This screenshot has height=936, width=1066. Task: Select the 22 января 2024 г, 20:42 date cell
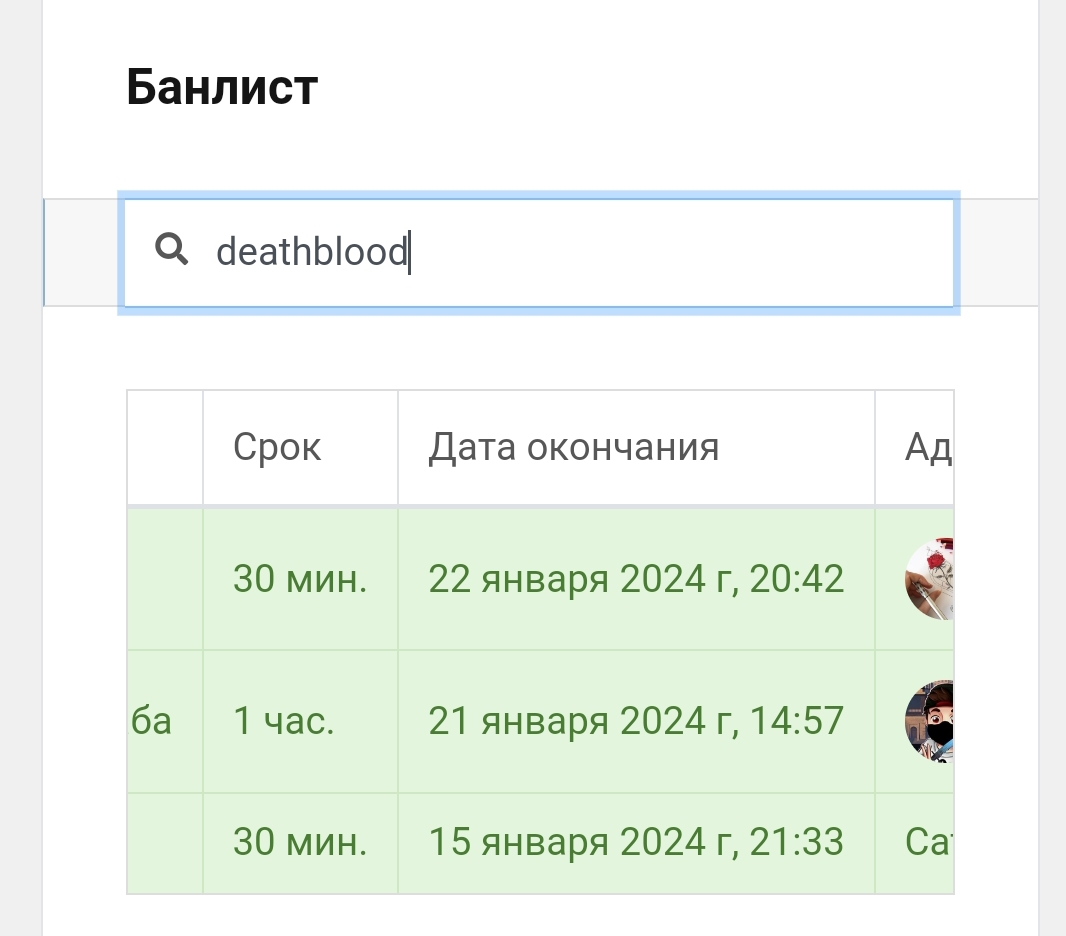click(636, 579)
